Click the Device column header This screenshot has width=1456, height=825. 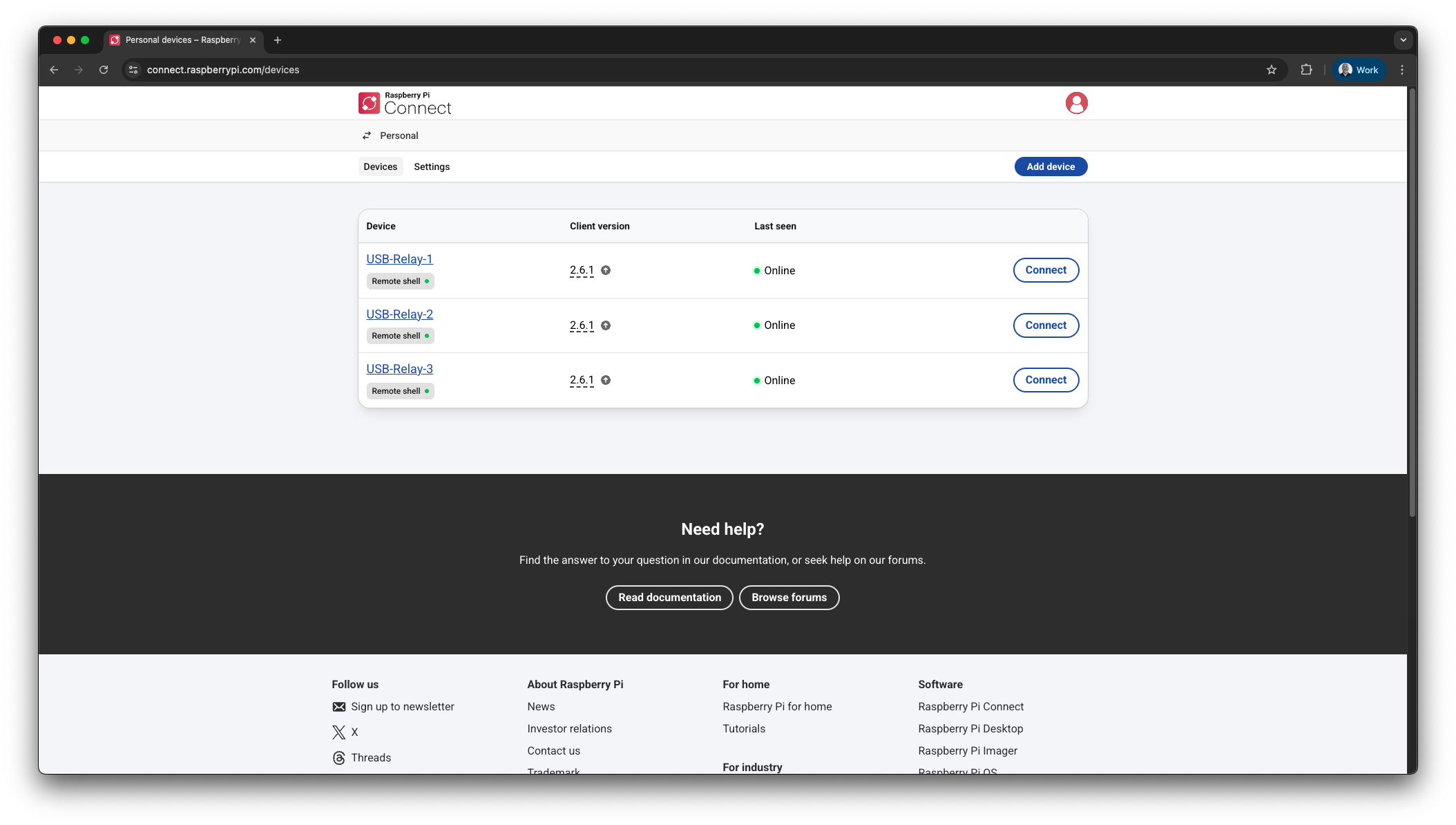[381, 226]
